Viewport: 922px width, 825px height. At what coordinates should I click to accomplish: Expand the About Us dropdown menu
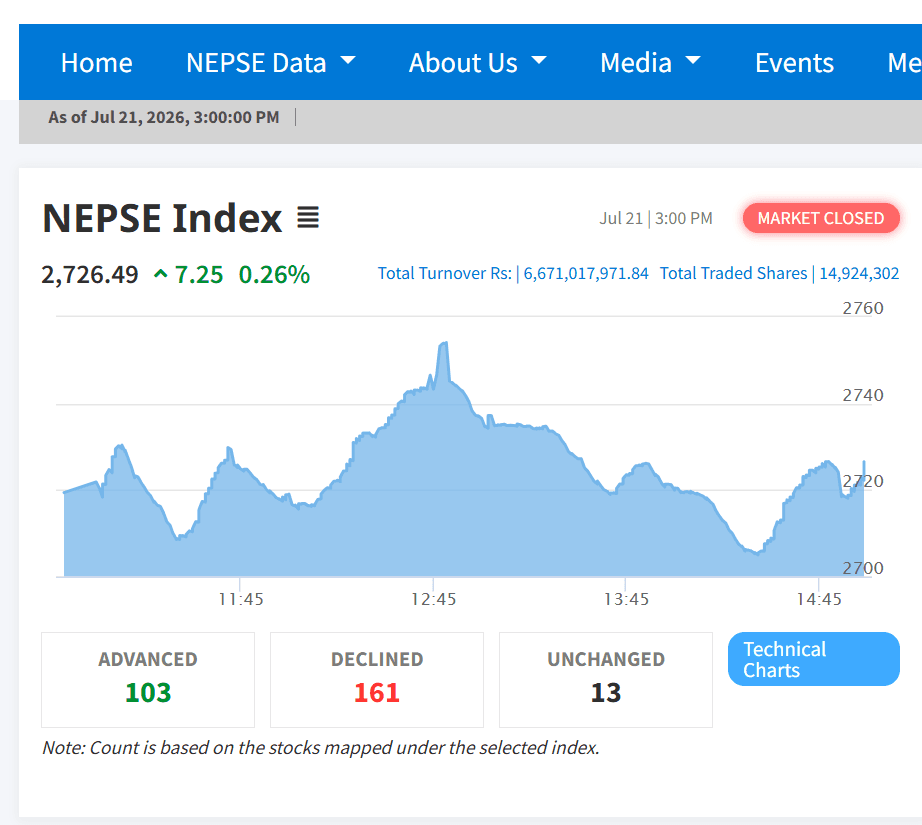pos(477,63)
